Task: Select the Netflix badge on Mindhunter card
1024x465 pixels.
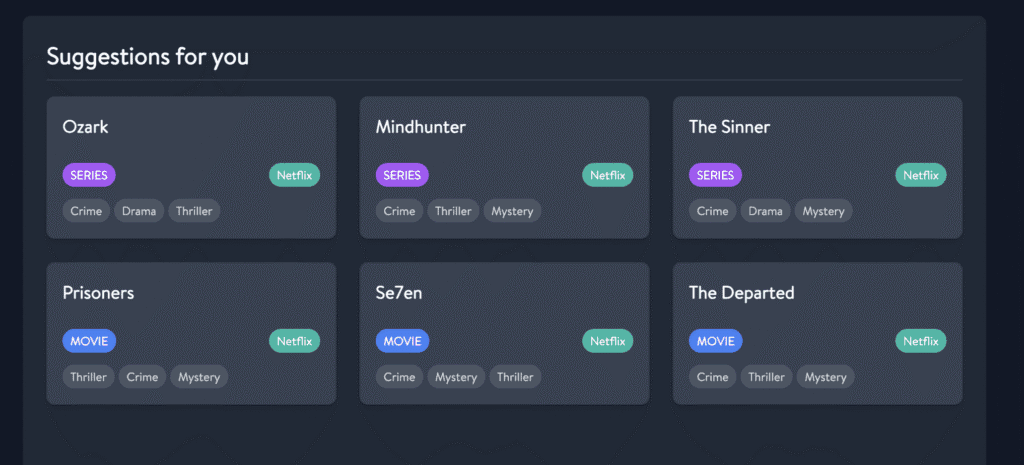Action: 607,175
